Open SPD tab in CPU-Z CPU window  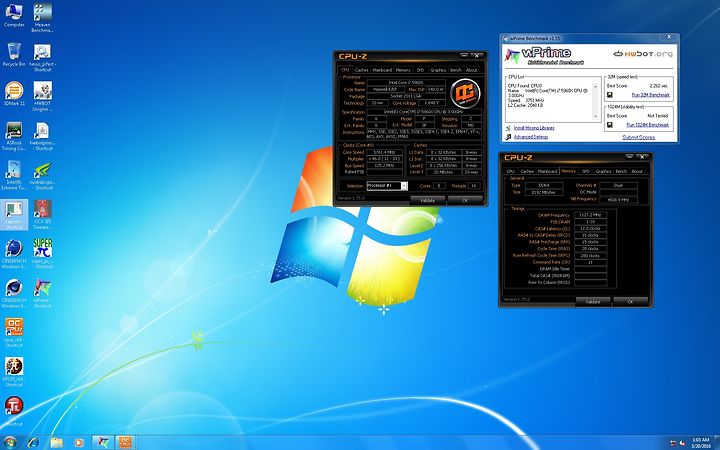(420, 70)
